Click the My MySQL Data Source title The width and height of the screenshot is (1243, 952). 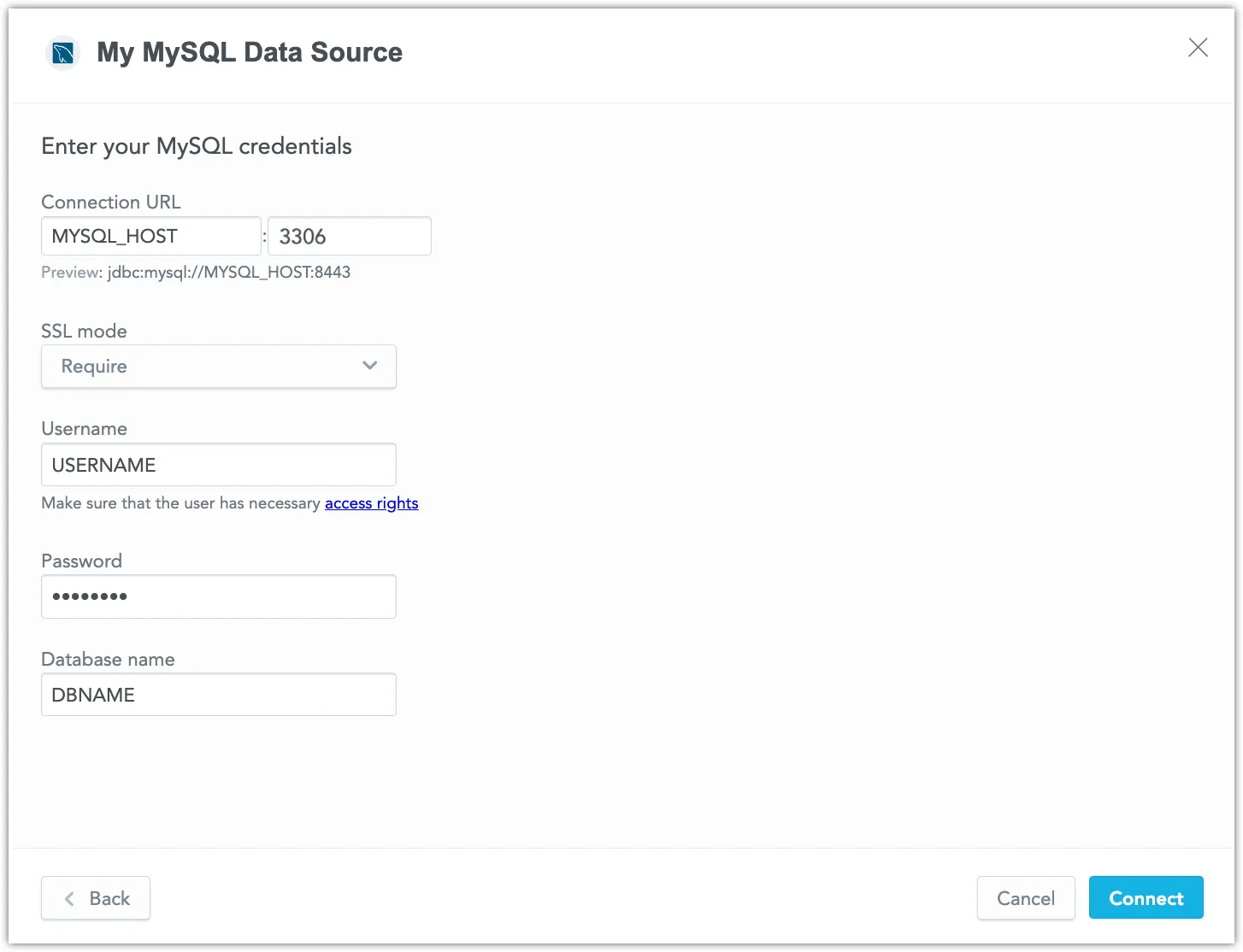click(x=249, y=52)
